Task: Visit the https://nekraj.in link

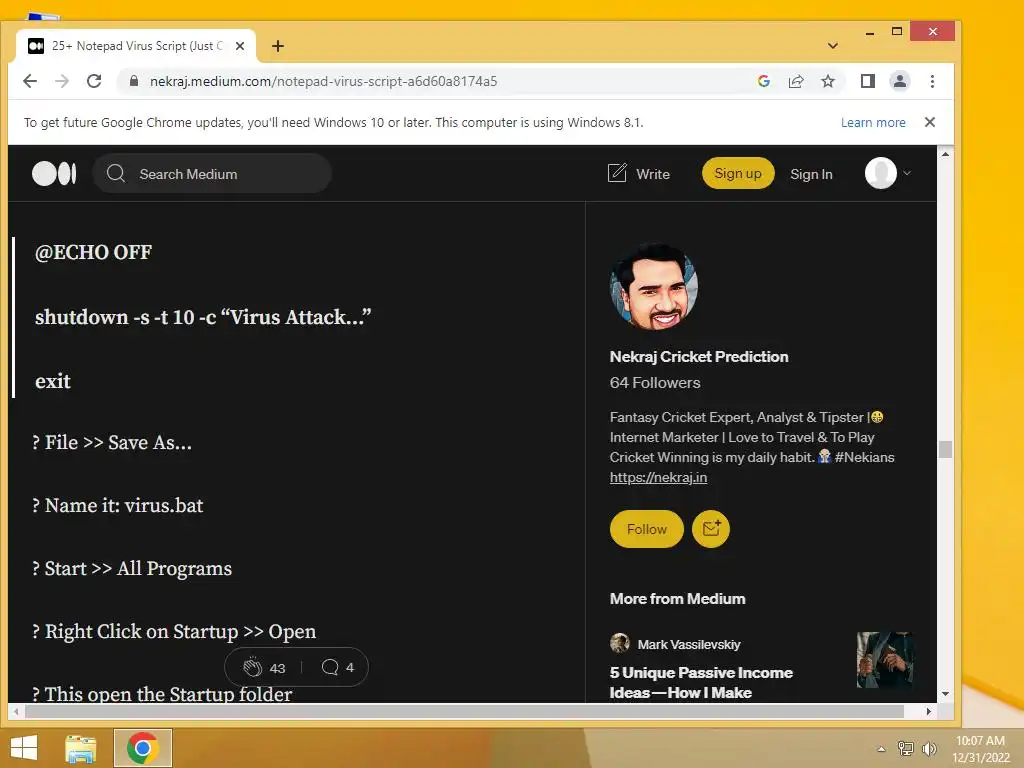Action: (658, 477)
